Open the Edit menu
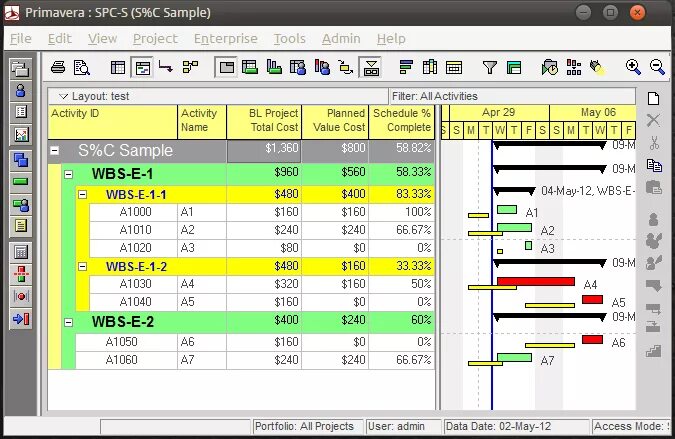Image resolution: width=675 pixels, height=439 pixels. tap(59, 39)
